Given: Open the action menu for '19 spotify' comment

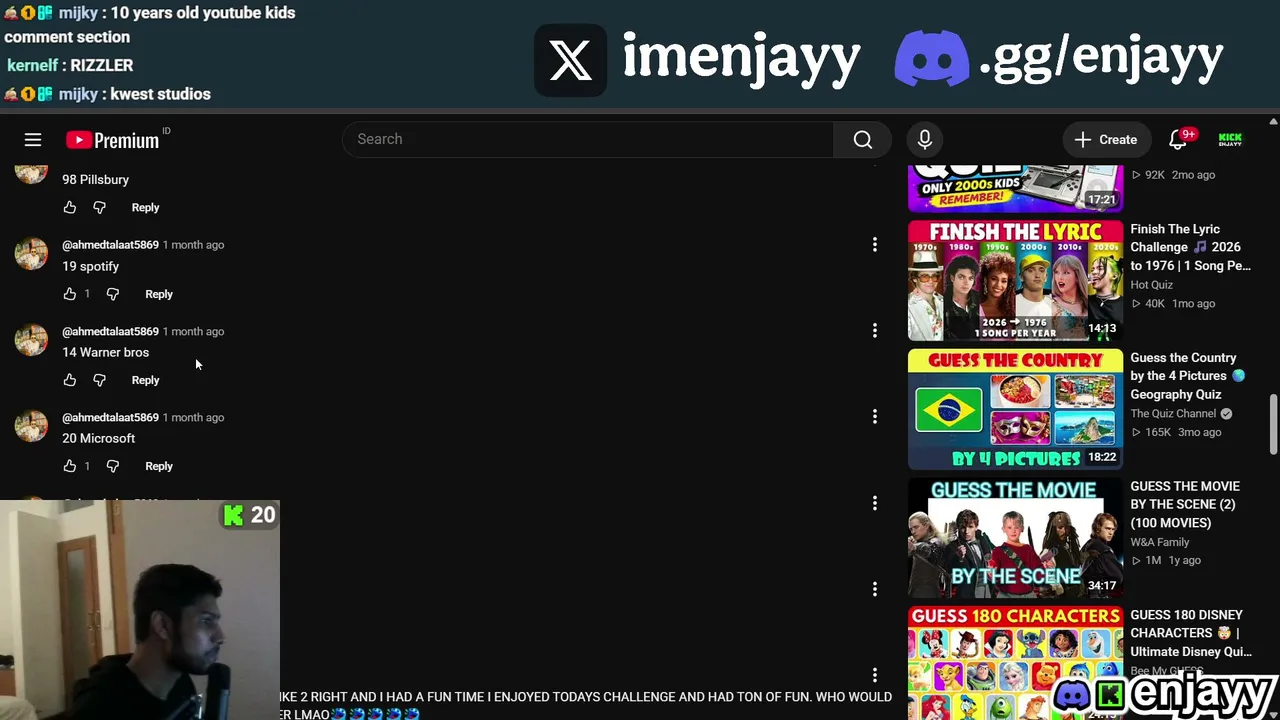Looking at the screenshot, I should click(x=875, y=244).
